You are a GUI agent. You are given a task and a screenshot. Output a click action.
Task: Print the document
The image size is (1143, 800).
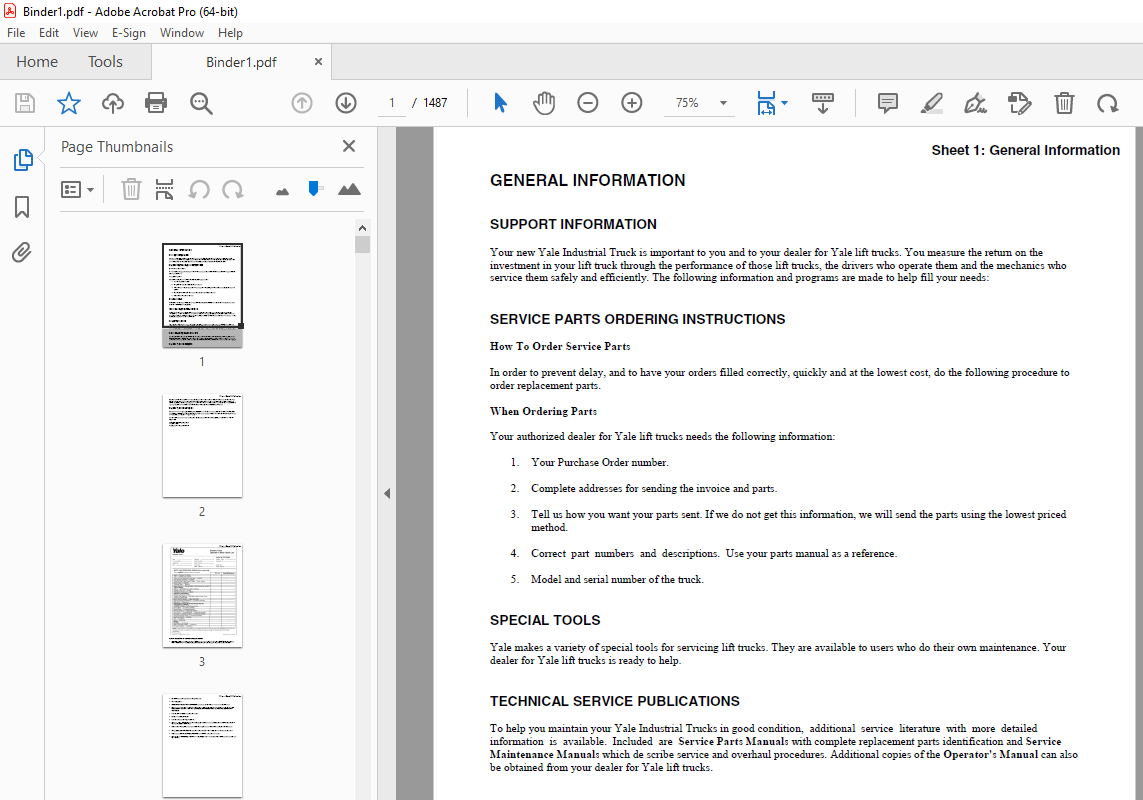click(x=156, y=103)
